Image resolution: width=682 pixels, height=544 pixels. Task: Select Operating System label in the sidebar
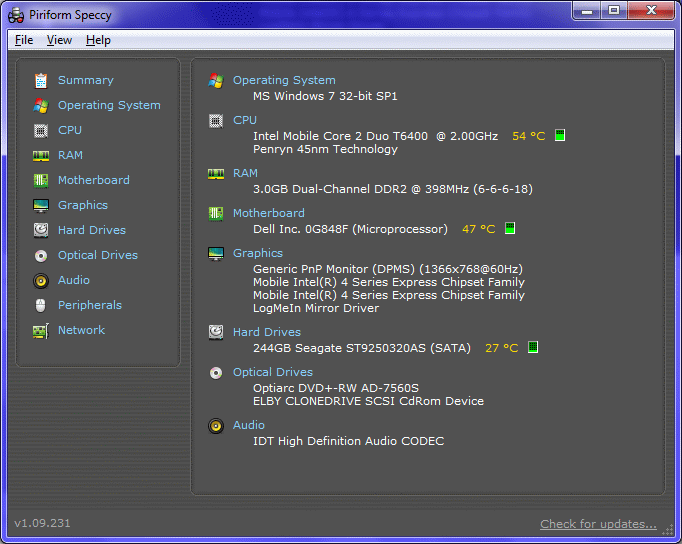pyautogui.click(x=109, y=106)
